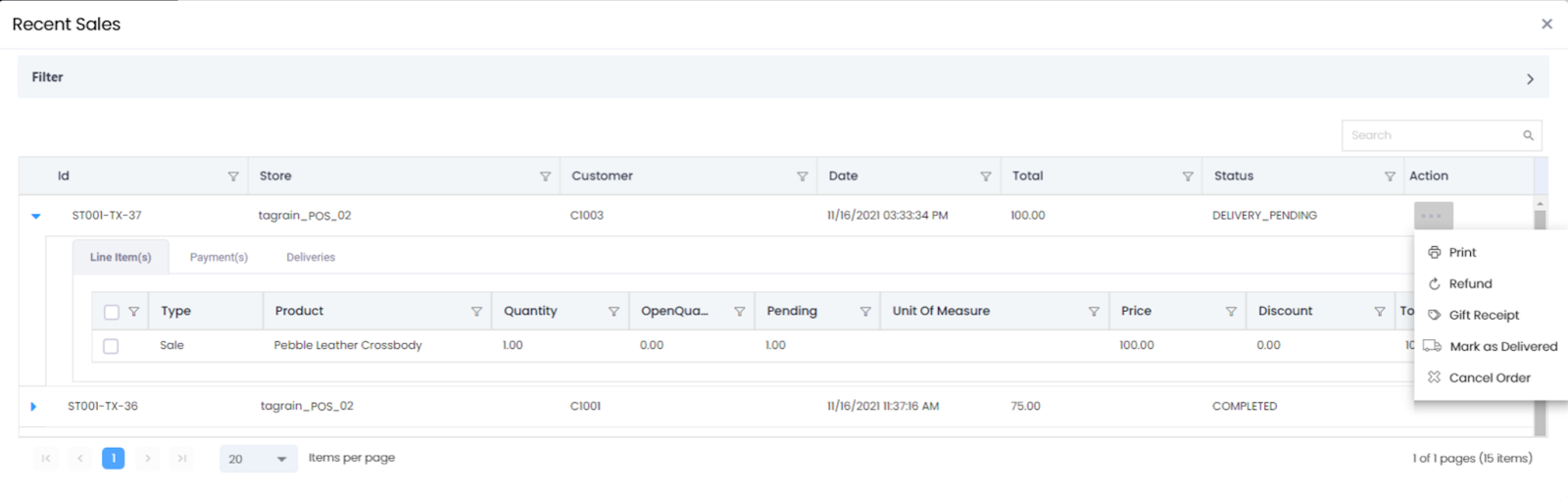Open the Customer column filter
Viewport: 1568px width, 497px height.
[x=802, y=176]
